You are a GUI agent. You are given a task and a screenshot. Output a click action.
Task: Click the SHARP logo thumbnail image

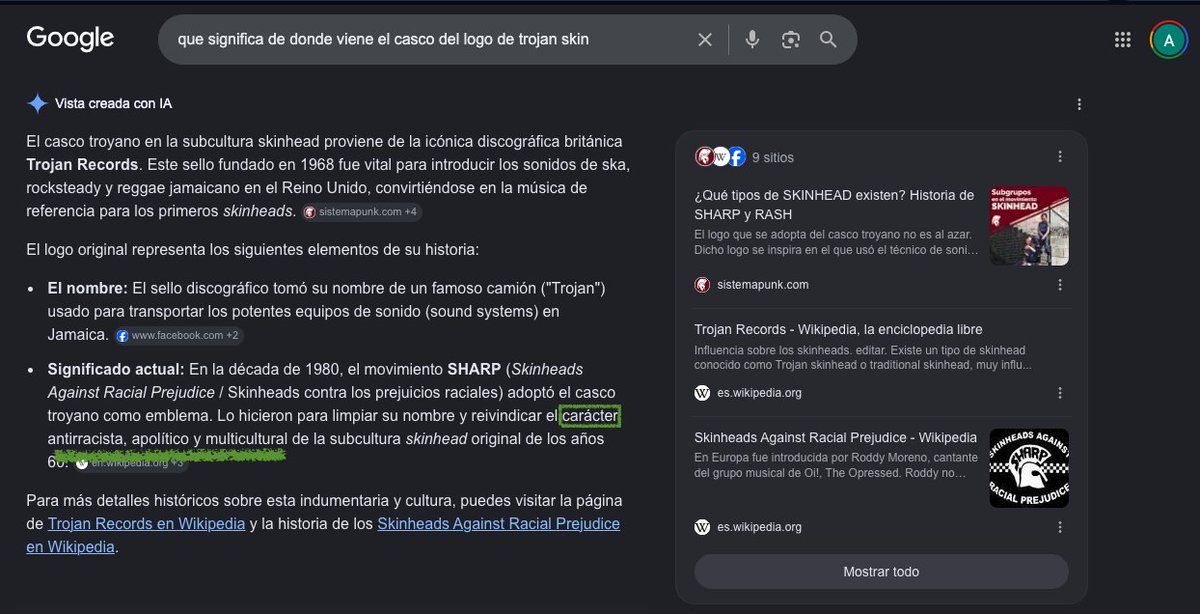tap(1029, 468)
